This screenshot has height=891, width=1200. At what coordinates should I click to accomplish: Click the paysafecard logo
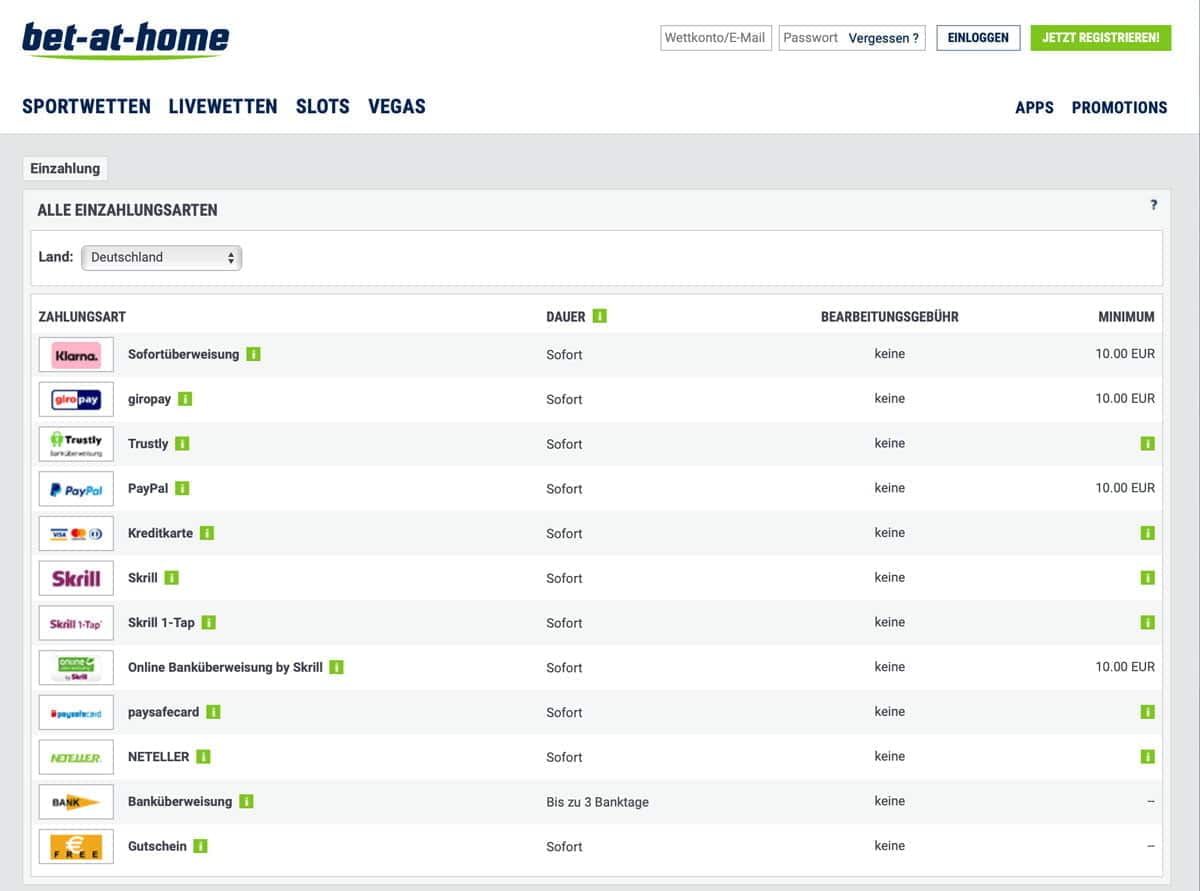tap(76, 713)
